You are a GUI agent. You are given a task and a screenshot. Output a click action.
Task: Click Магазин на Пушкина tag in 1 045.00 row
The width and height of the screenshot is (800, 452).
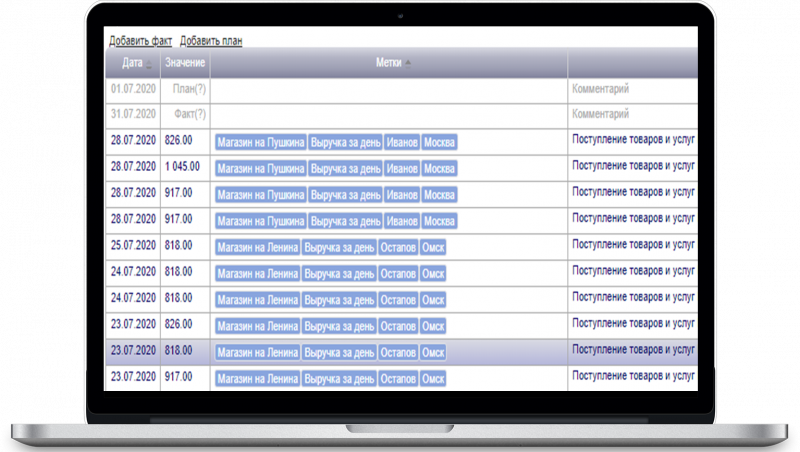point(261,168)
